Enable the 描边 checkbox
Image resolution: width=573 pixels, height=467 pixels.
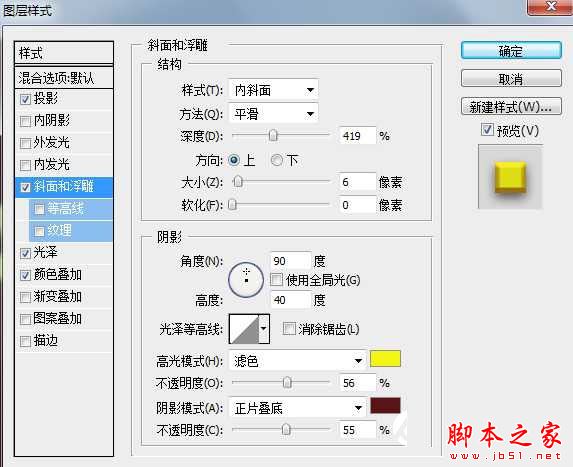click(25, 341)
